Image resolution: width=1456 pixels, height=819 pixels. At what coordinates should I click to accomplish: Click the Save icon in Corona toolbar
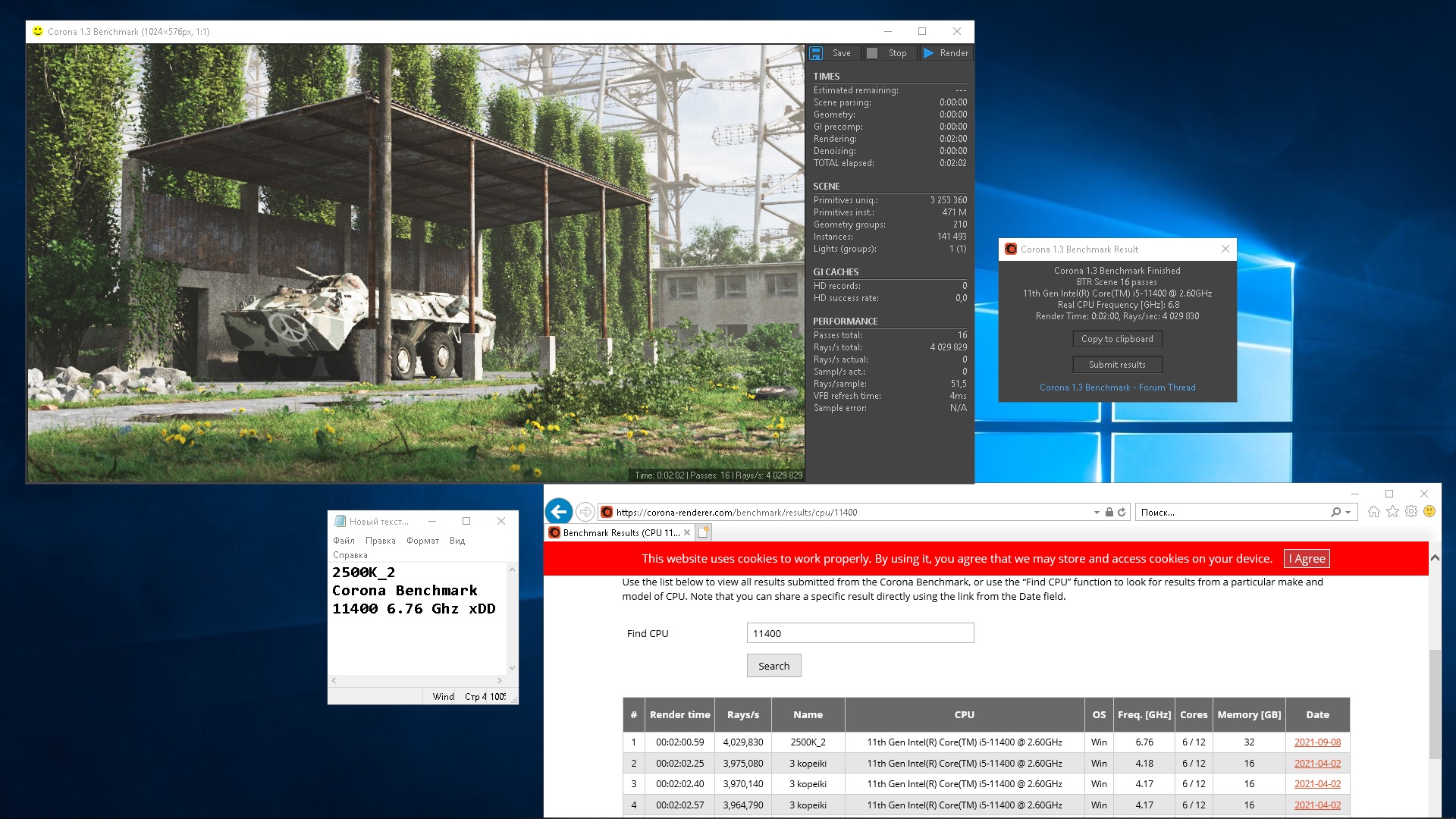click(816, 53)
